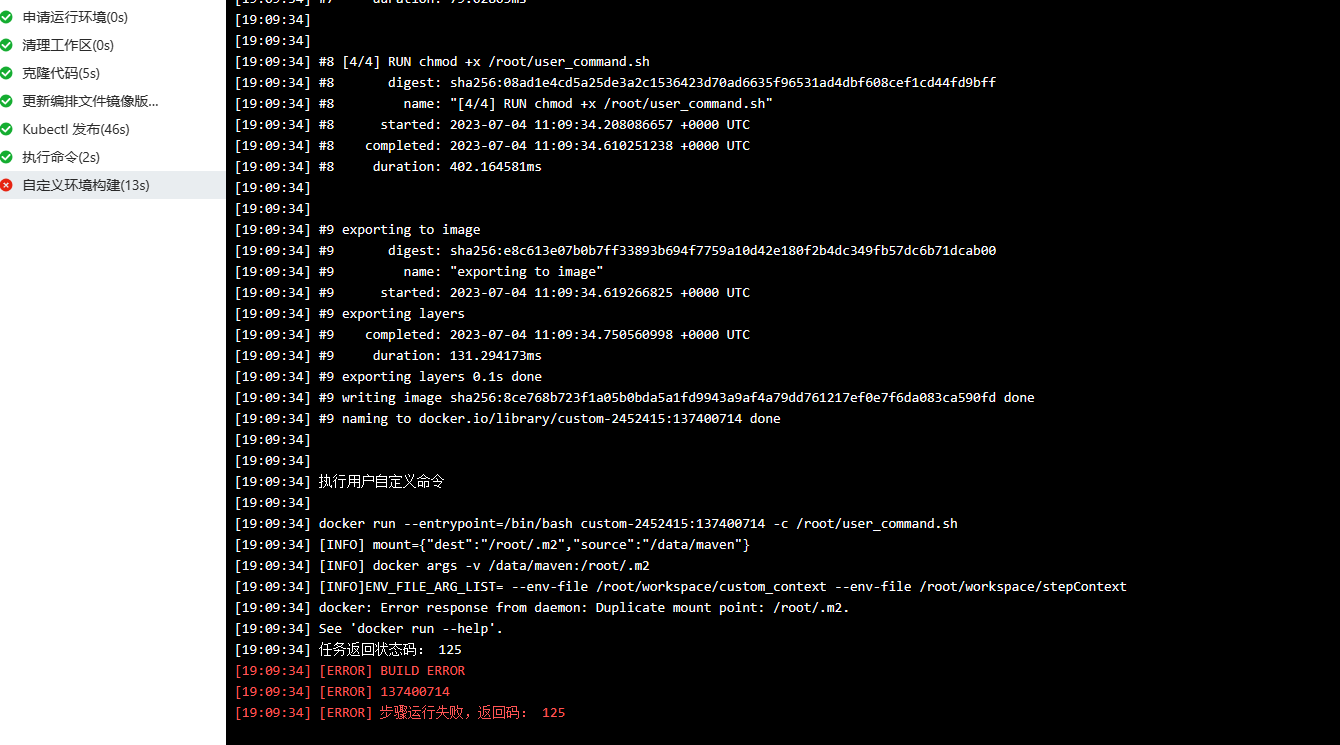View the Kubectl 发布(46s) step log

pyautogui.click(x=113, y=129)
